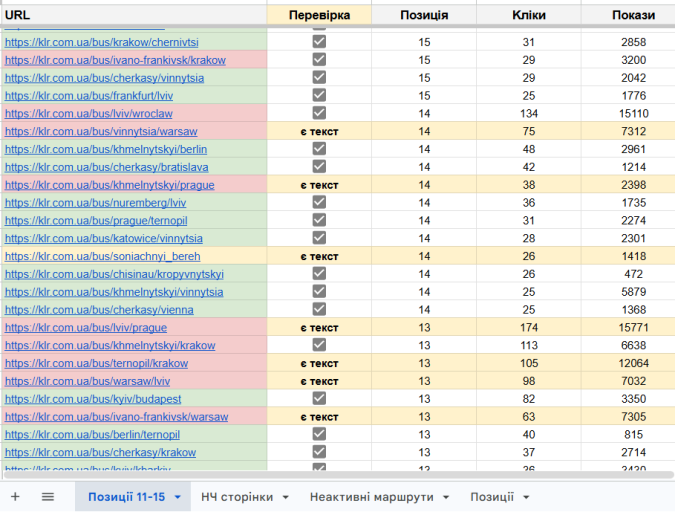The height and width of the screenshot is (512, 675).
Task: Toggle checkbox for cherkasy/bratislava row
Action: [x=319, y=166]
